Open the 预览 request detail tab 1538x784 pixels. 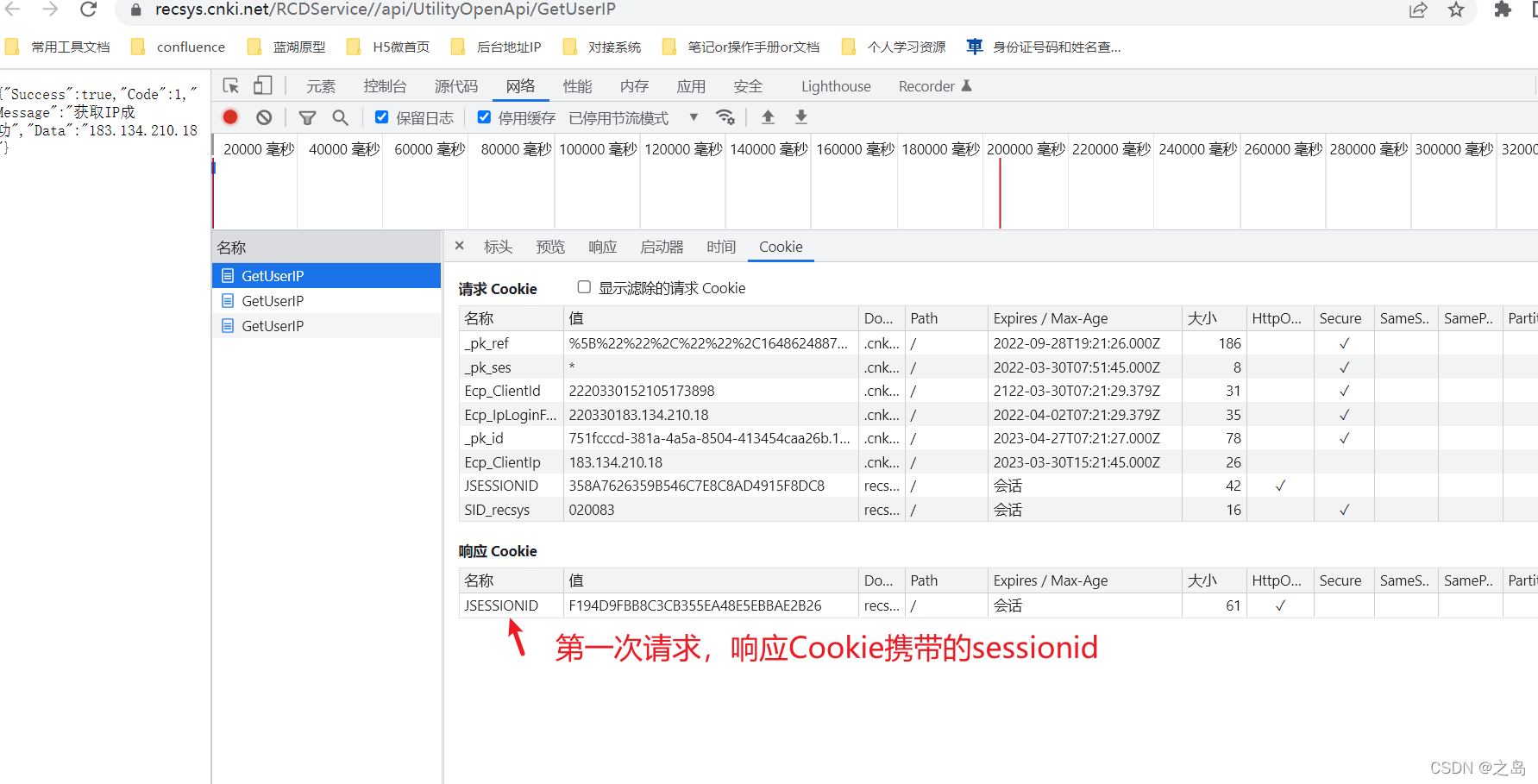550,247
